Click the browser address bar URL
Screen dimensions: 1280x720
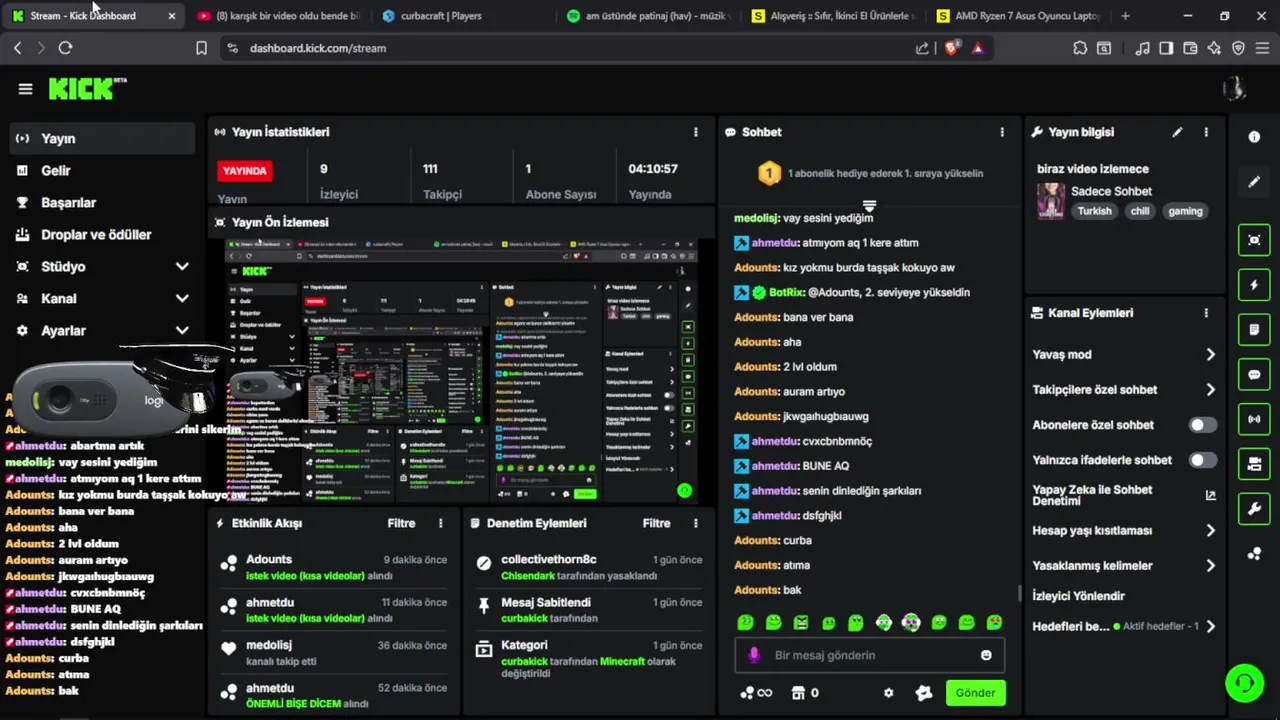(x=318, y=48)
